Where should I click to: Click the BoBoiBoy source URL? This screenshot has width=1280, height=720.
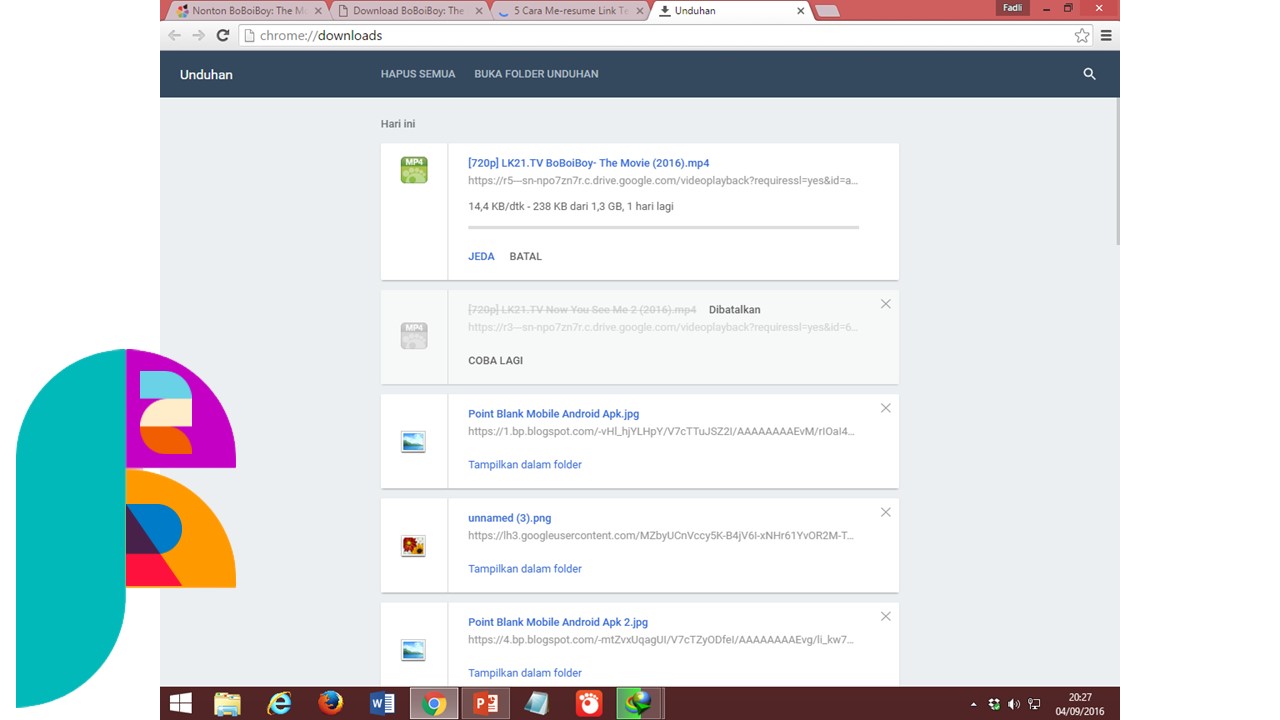tap(663, 181)
